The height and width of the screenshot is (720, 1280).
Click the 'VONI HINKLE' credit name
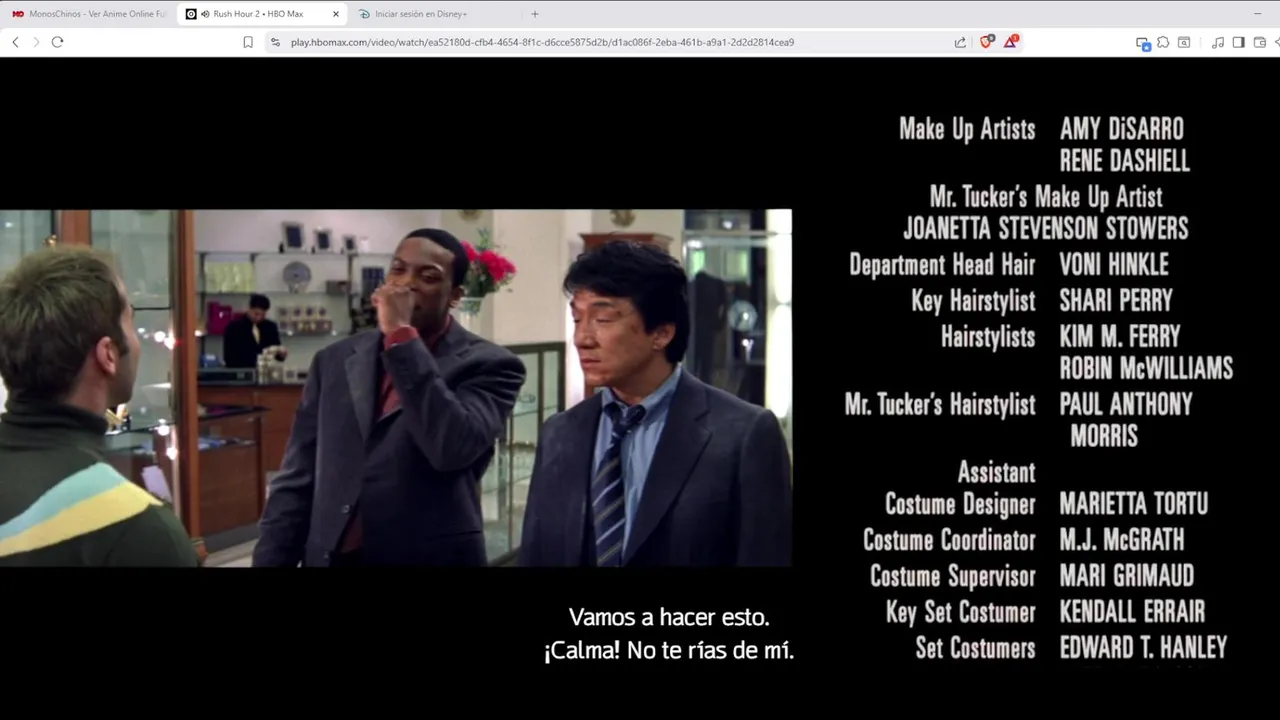tap(1114, 265)
